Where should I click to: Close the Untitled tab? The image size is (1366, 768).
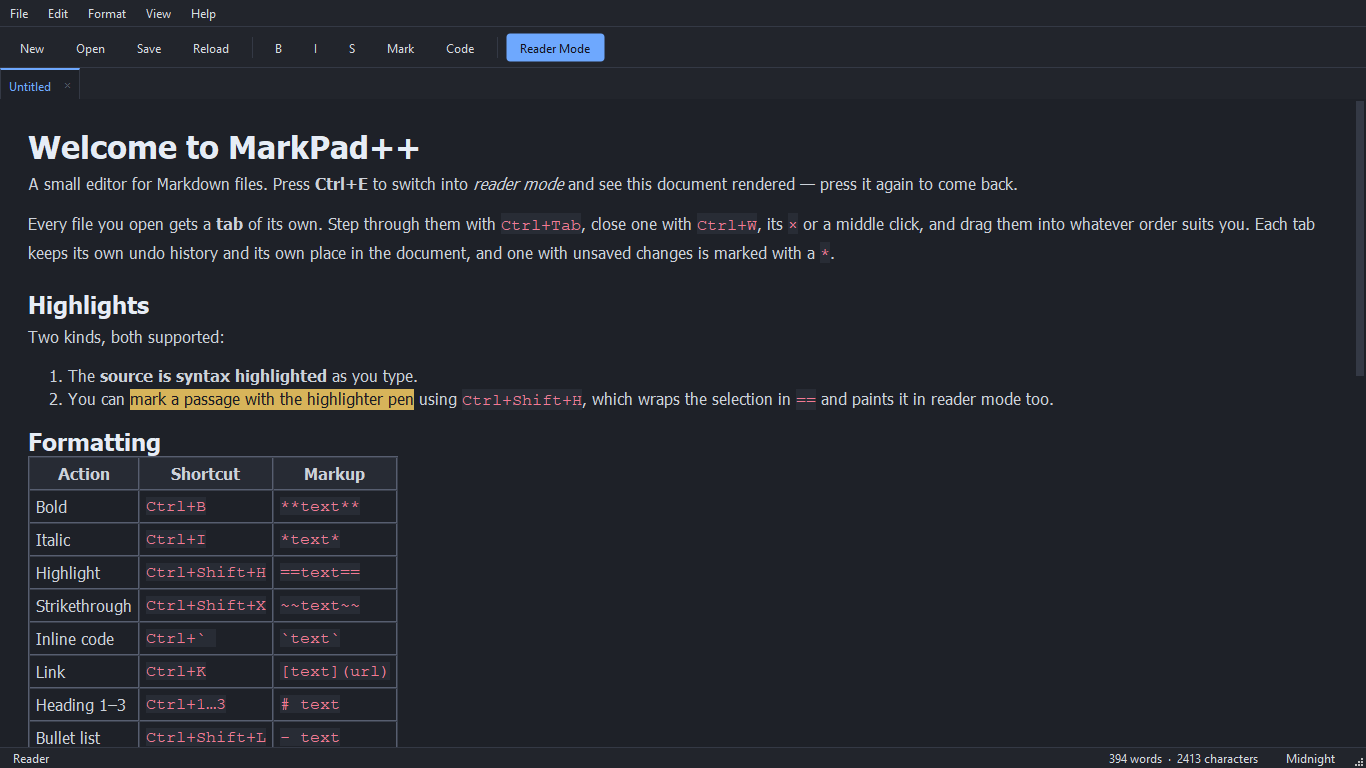[68, 86]
